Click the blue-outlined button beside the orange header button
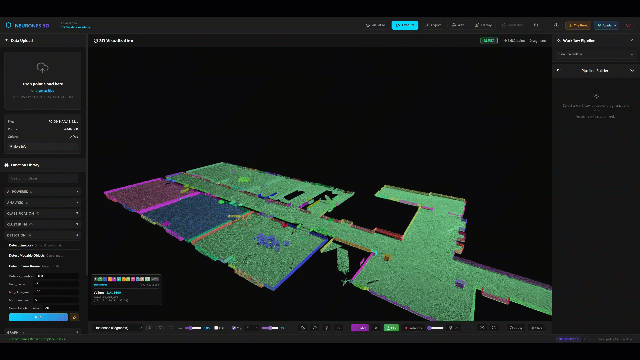This screenshot has width=640, height=360. (606, 25)
